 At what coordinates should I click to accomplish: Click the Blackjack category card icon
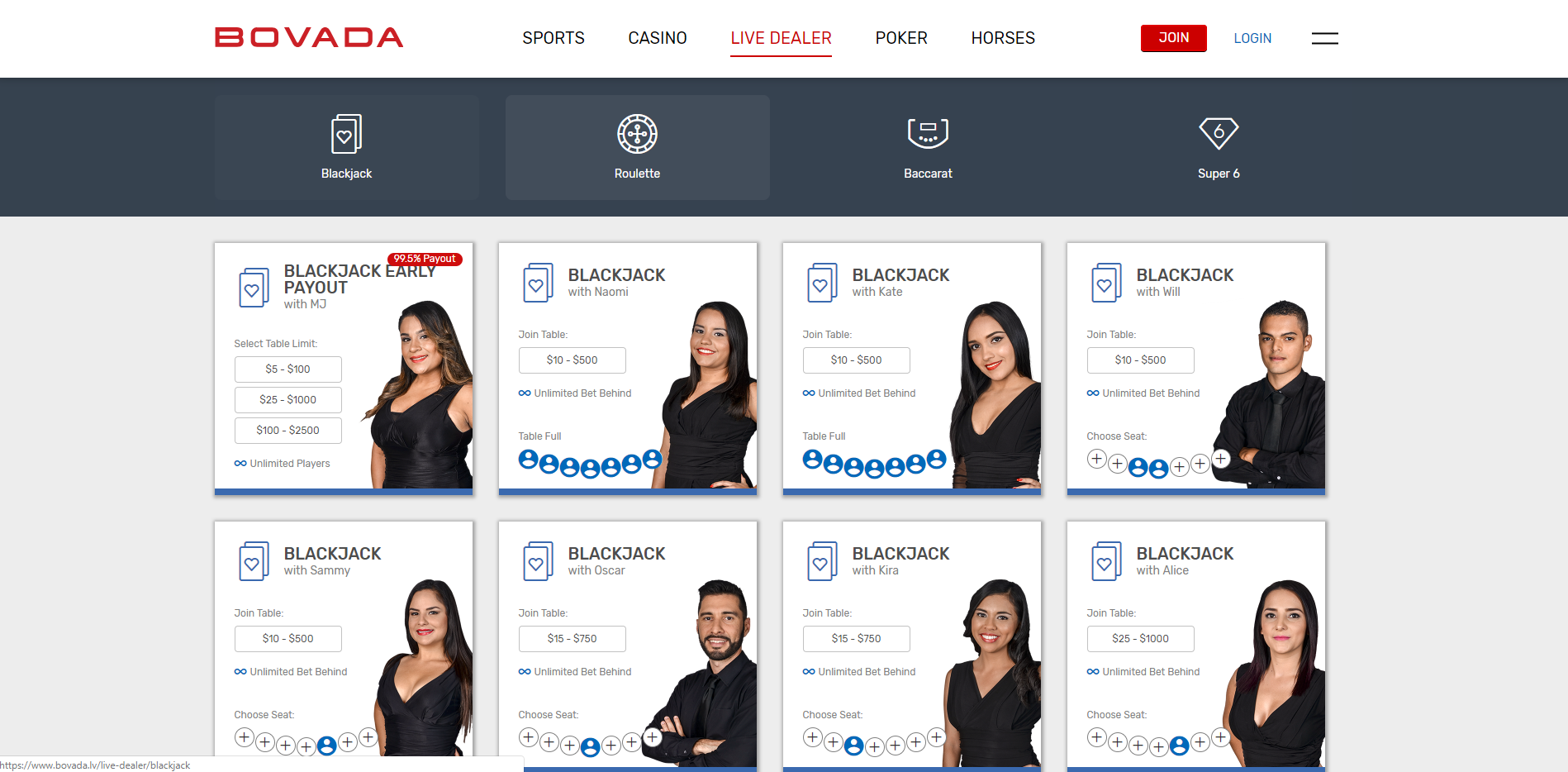pos(346,134)
